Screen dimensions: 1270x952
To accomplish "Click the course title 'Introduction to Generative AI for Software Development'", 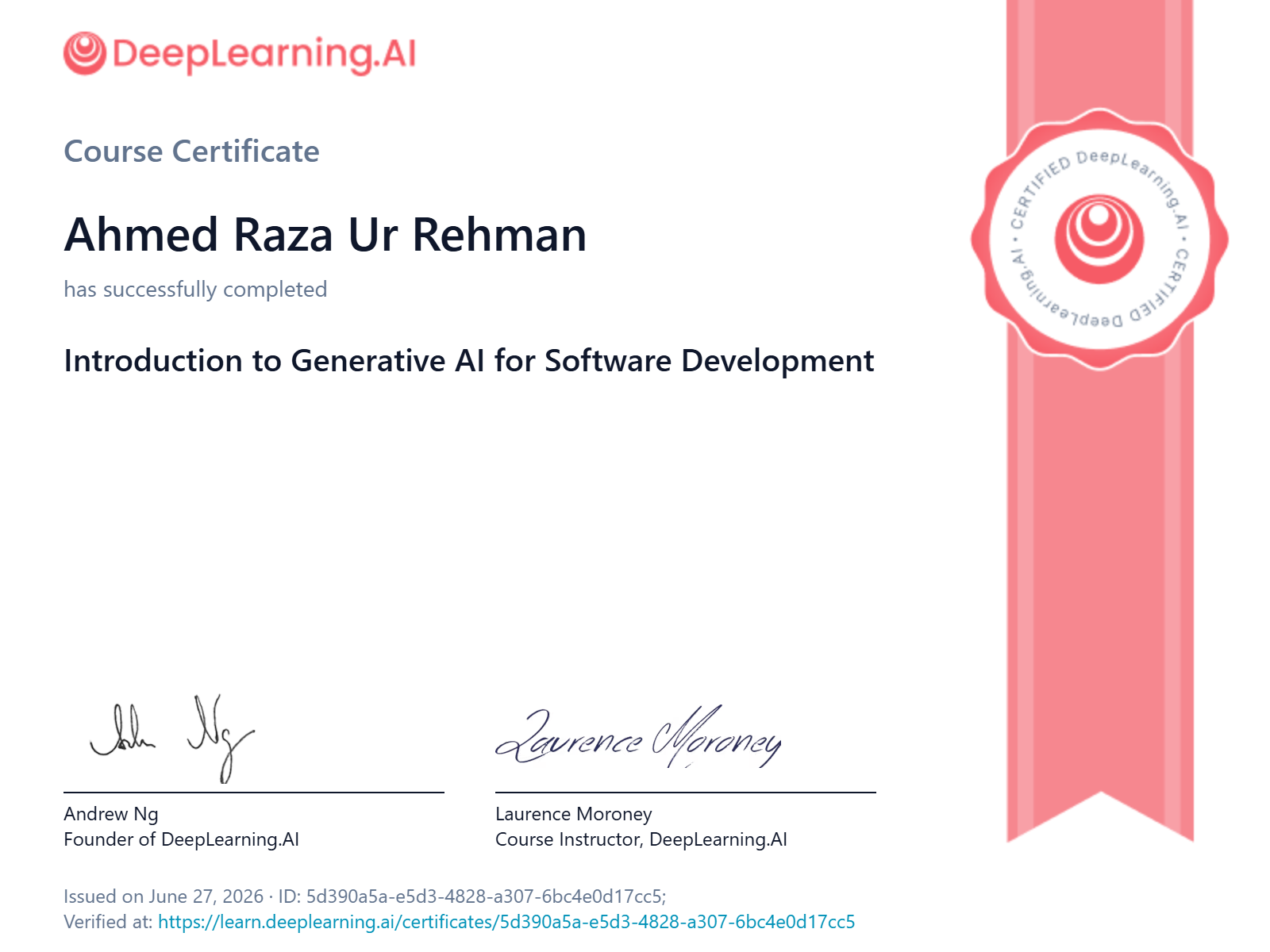I will (469, 361).
